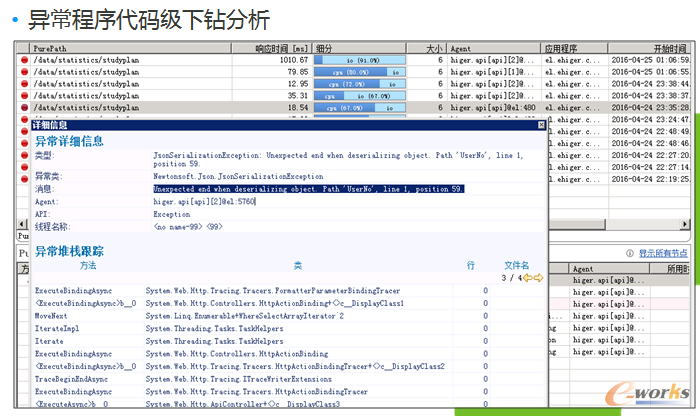Open the 显示所有节点 link
Image resolution: width=700 pixels, height=416 pixels.
pyautogui.click(x=665, y=254)
